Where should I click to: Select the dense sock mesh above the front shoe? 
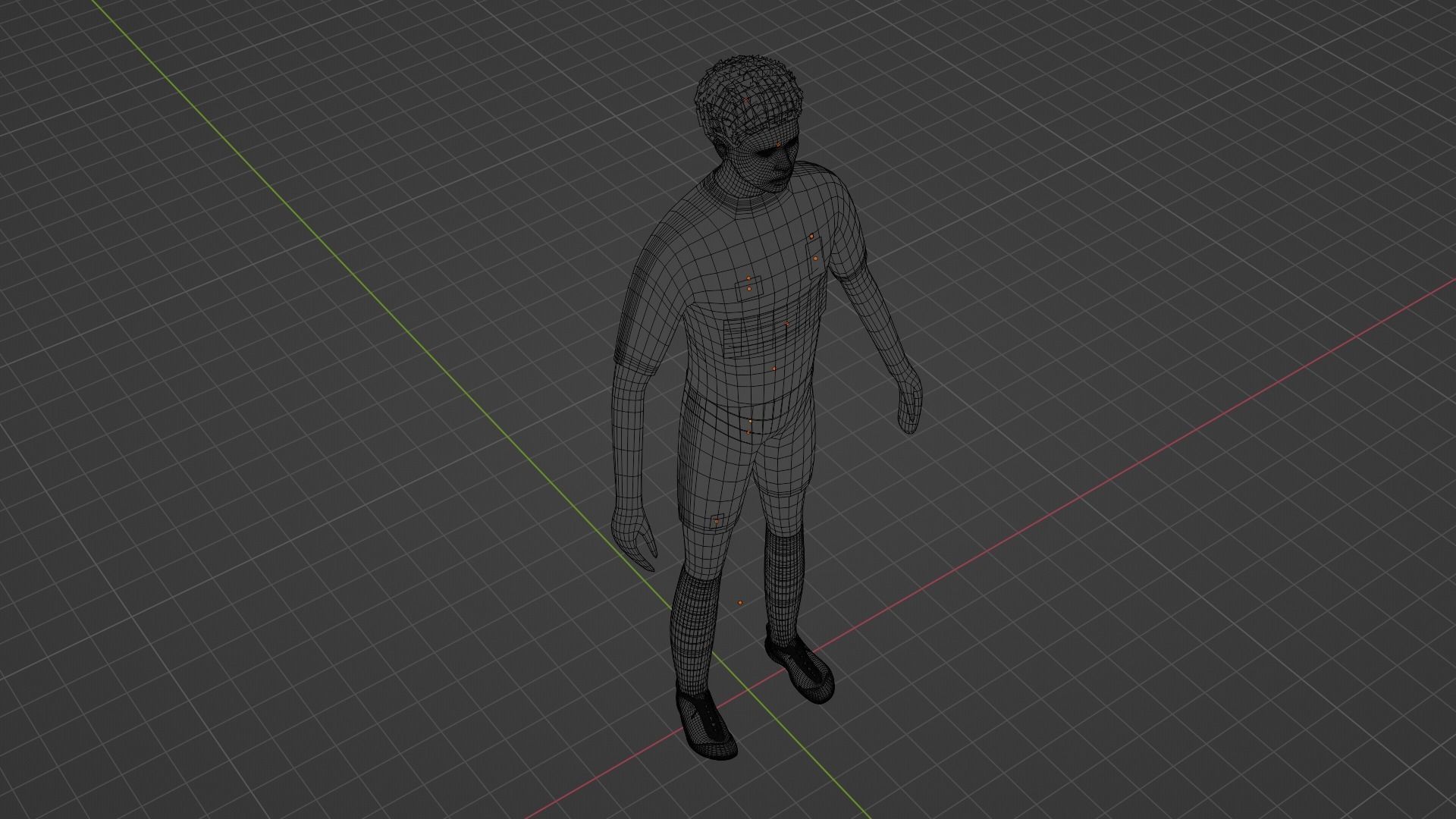[695, 633]
